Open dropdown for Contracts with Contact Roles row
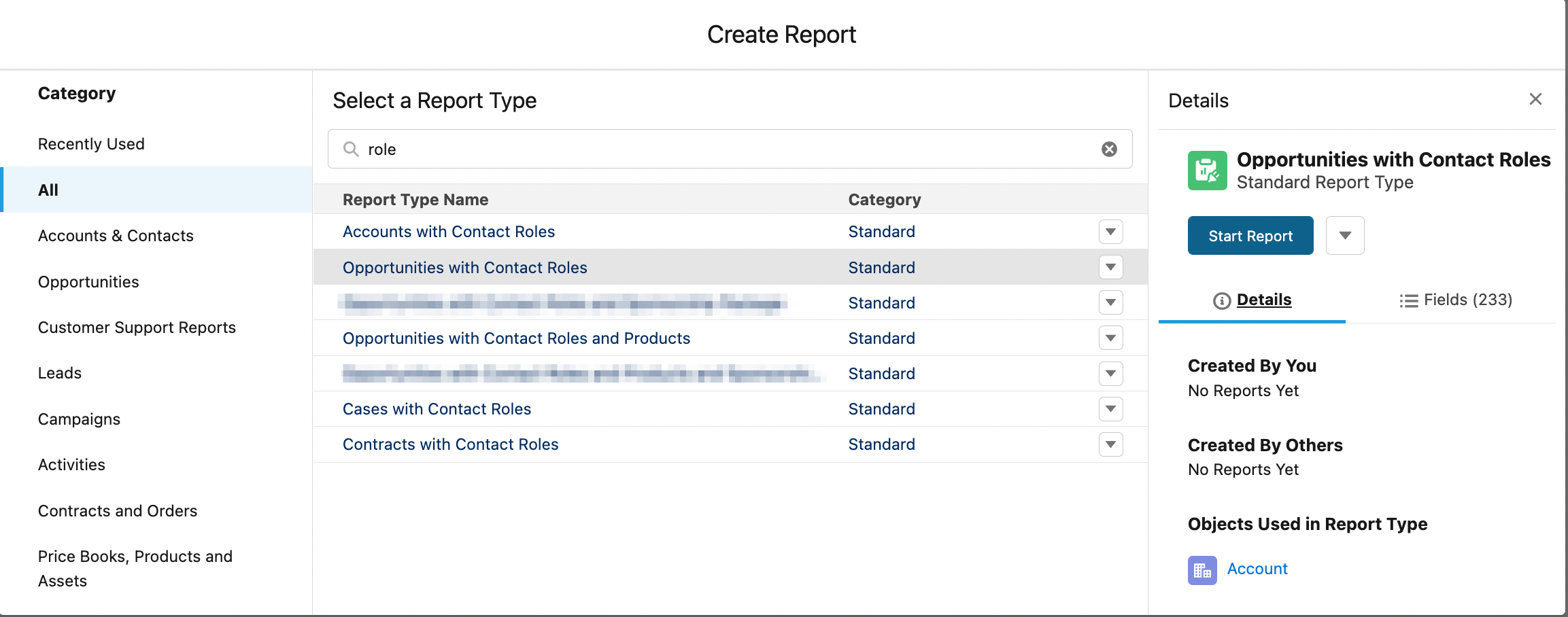1568x617 pixels. click(1110, 444)
